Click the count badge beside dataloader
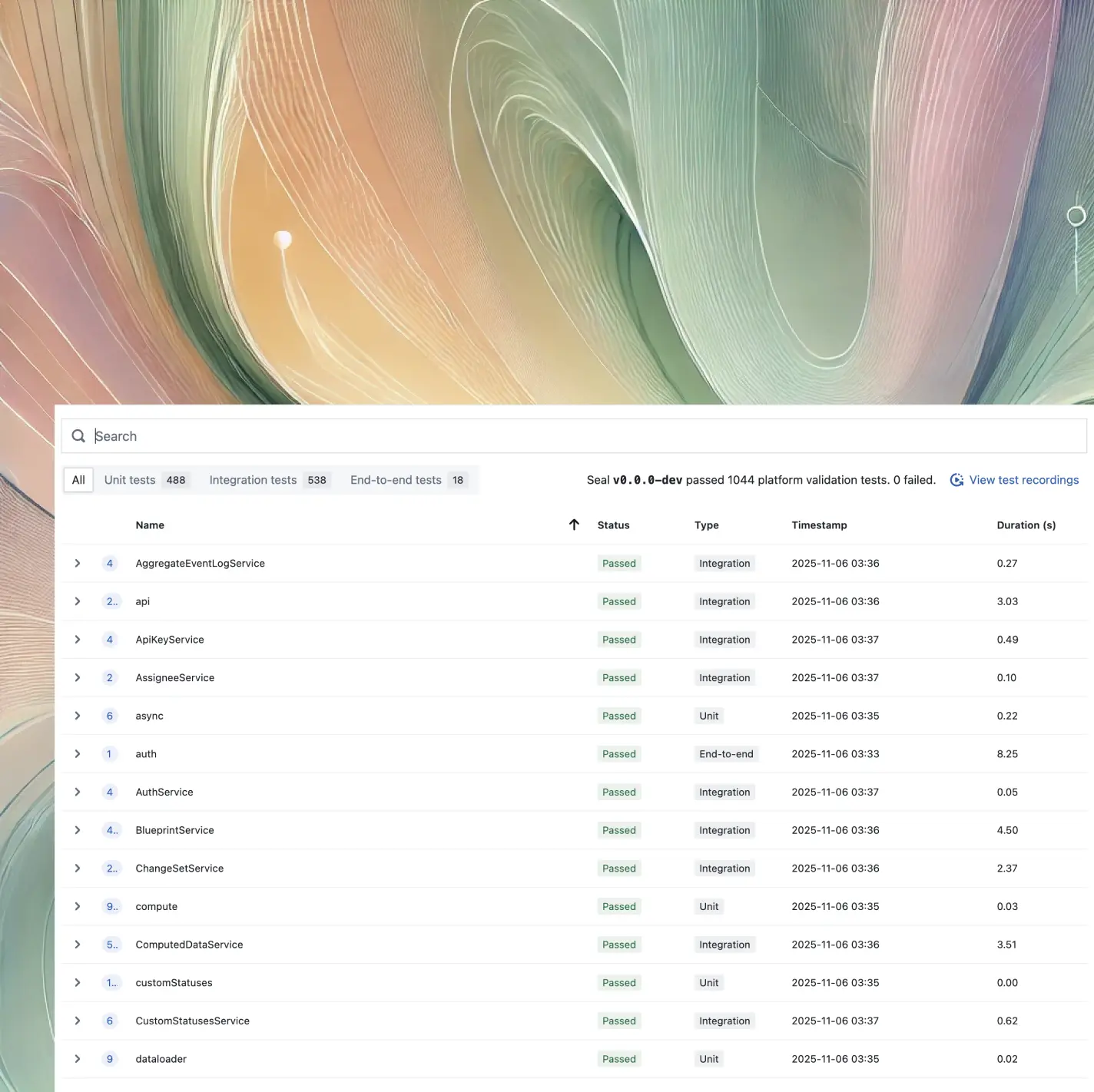Viewport: 1094px width, 1092px height. click(x=110, y=1059)
